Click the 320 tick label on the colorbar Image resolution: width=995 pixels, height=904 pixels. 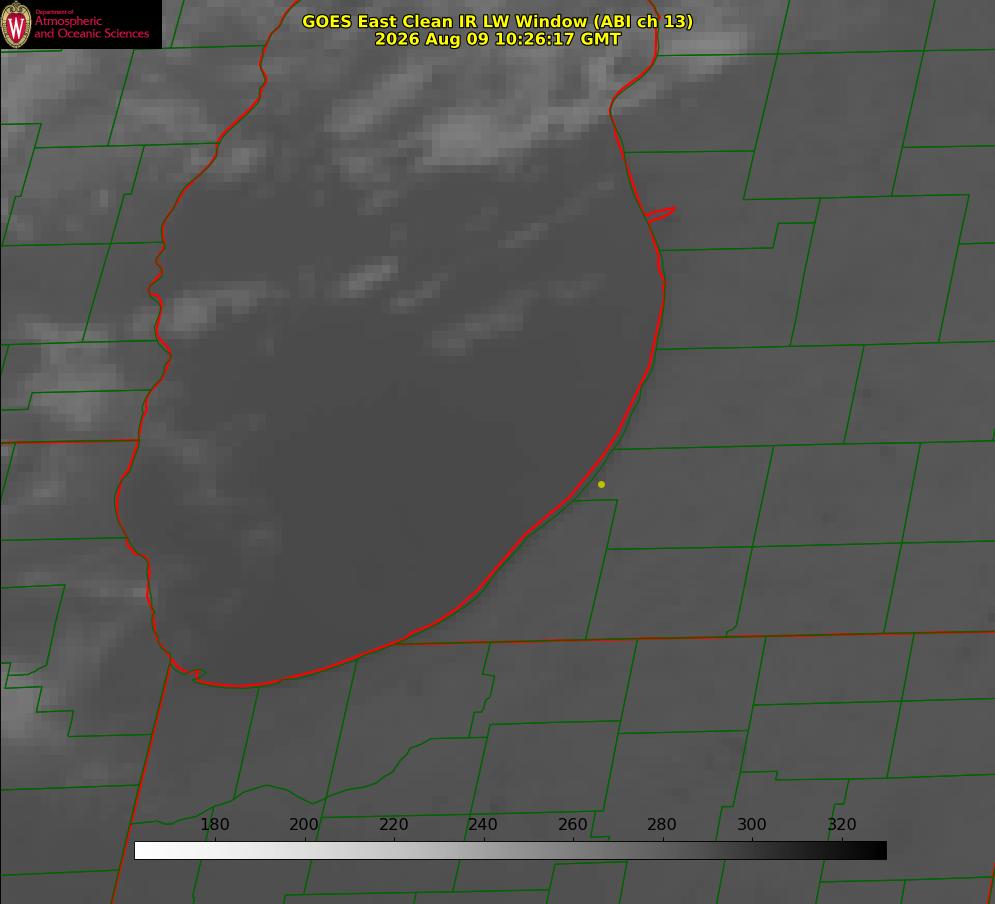tap(842, 824)
